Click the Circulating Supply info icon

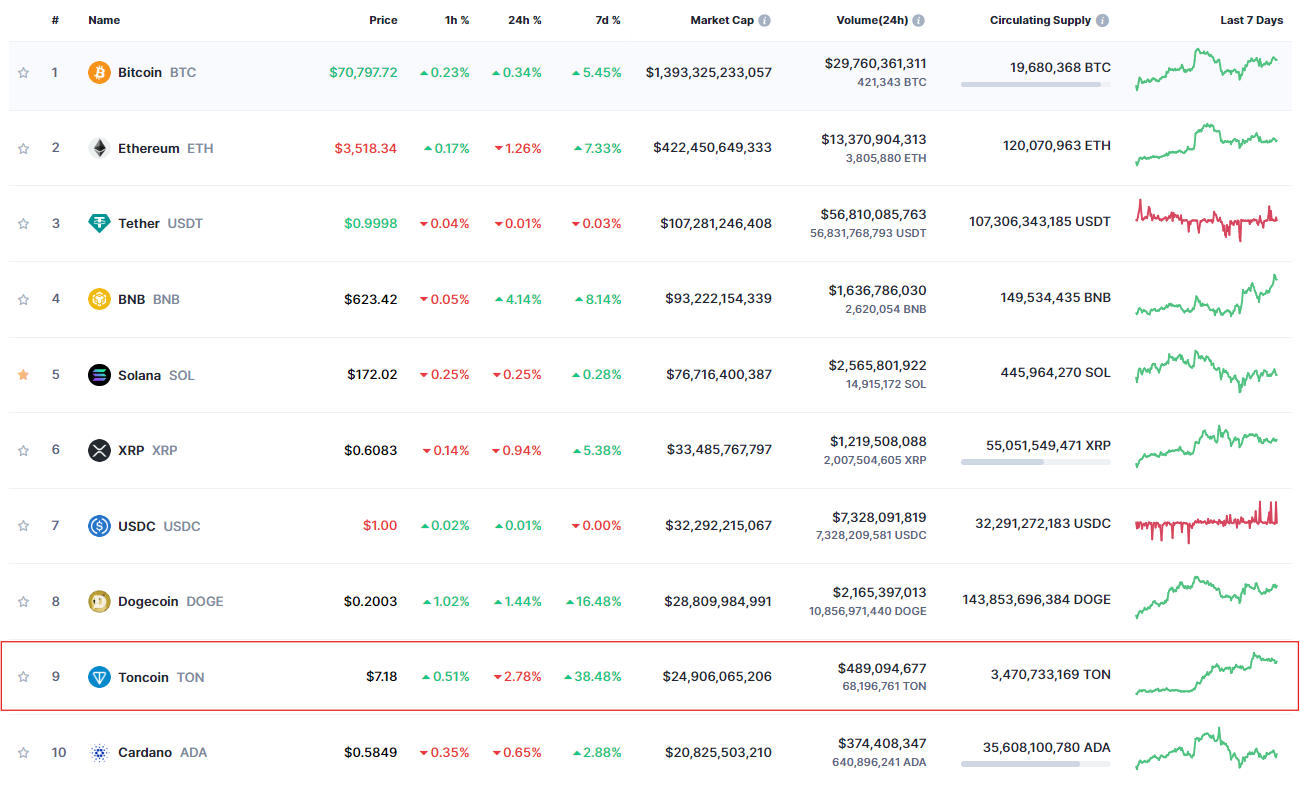(x=1102, y=20)
